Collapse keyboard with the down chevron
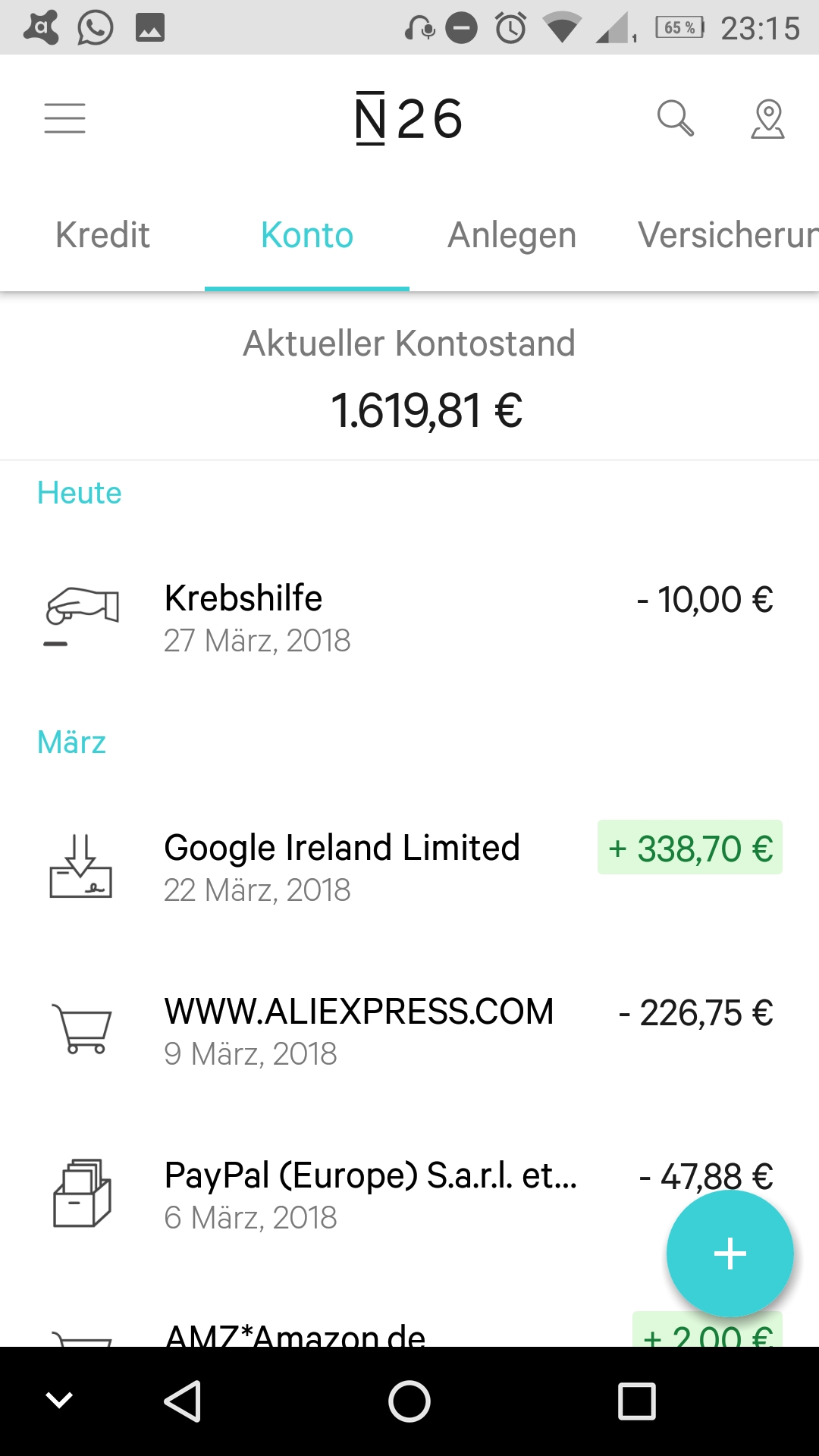Viewport: 819px width, 1456px height. [x=59, y=1400]
